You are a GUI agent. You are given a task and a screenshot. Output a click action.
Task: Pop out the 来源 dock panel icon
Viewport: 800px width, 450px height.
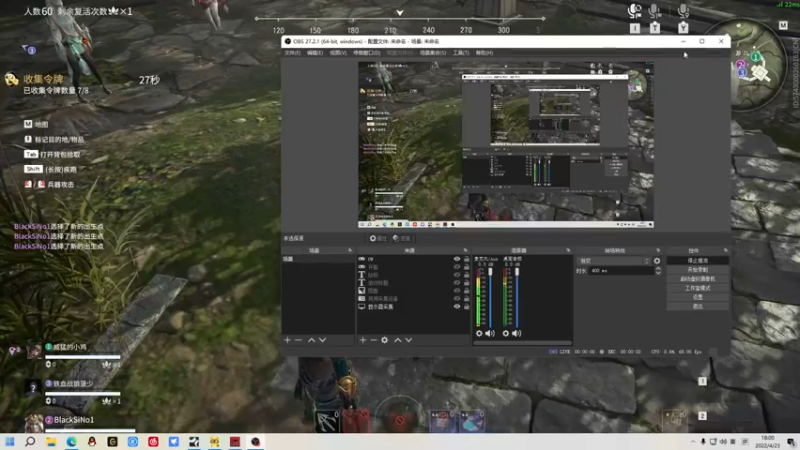(x=465, y=251)
